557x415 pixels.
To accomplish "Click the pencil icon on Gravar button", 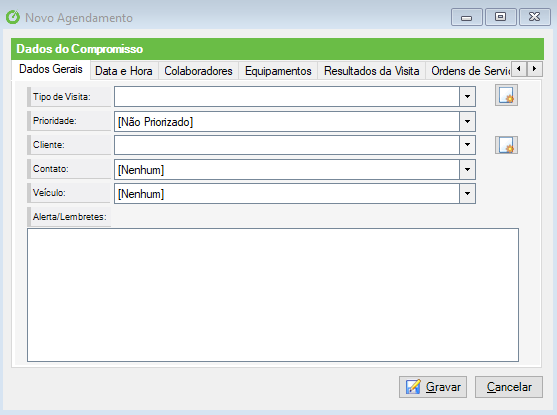I will (413, 387).
